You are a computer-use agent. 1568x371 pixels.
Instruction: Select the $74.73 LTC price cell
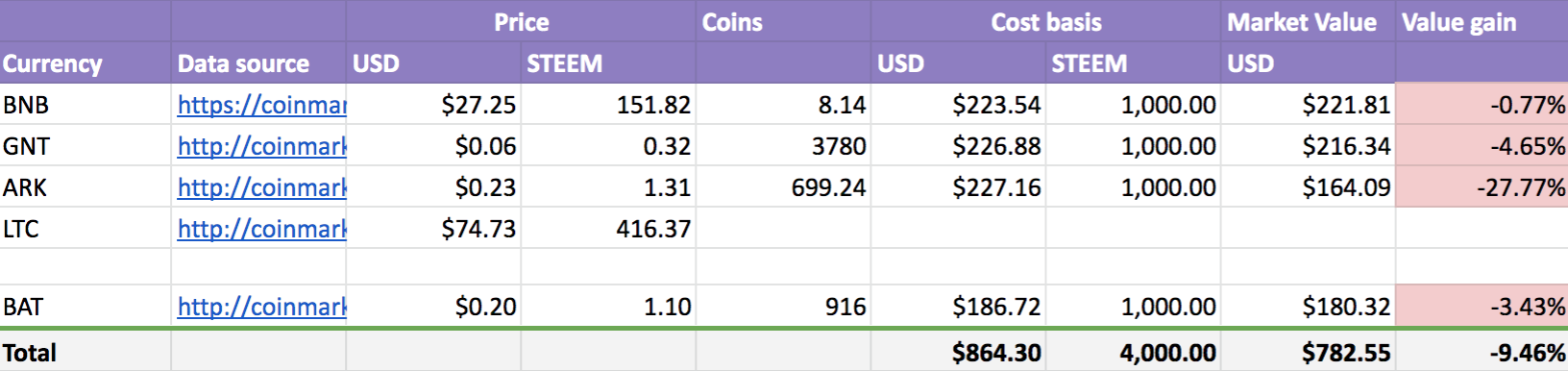coord(433,228)
